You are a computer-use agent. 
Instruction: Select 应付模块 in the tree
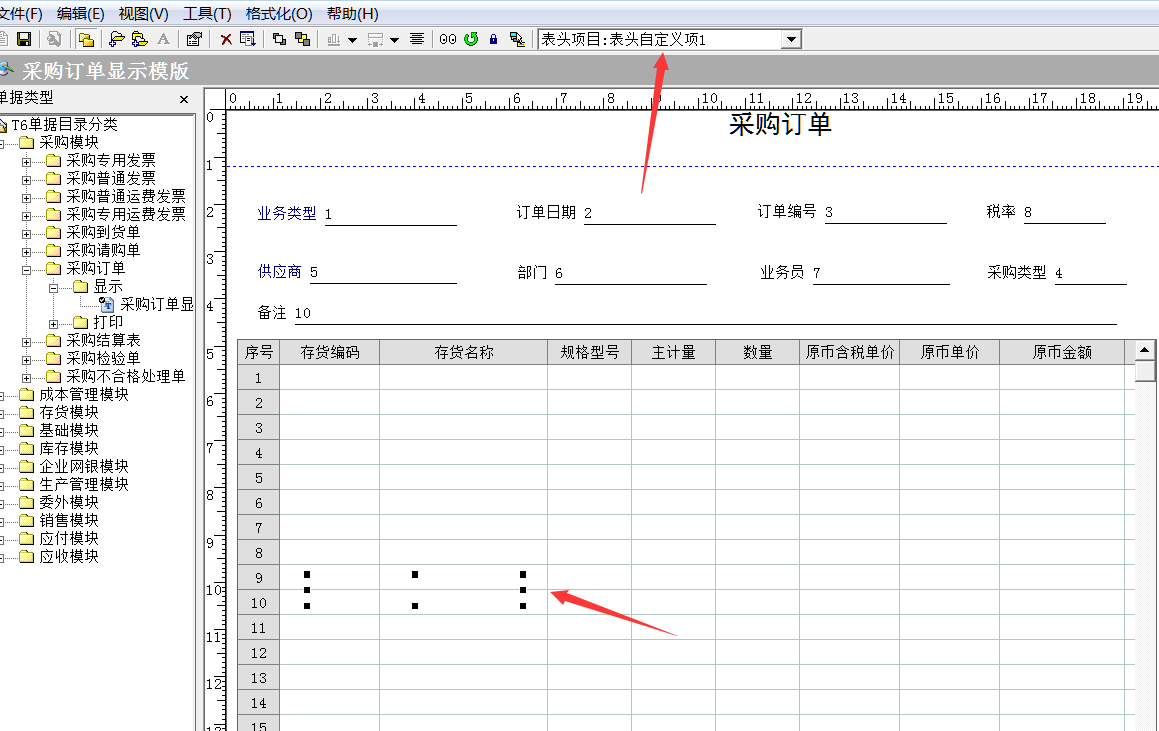pyautogui.click(x=69, y=538)
